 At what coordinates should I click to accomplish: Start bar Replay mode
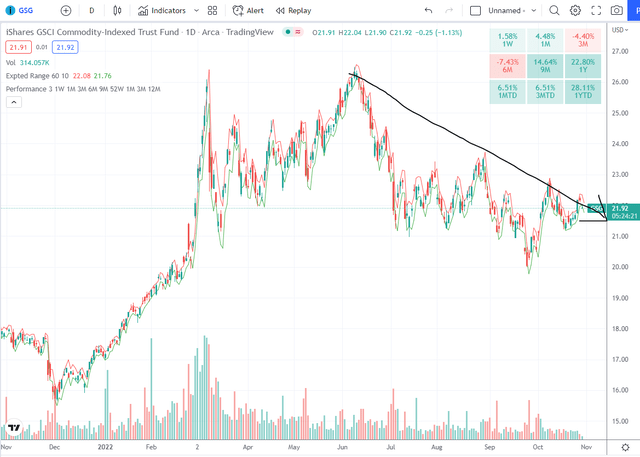[x=293, y=11]
